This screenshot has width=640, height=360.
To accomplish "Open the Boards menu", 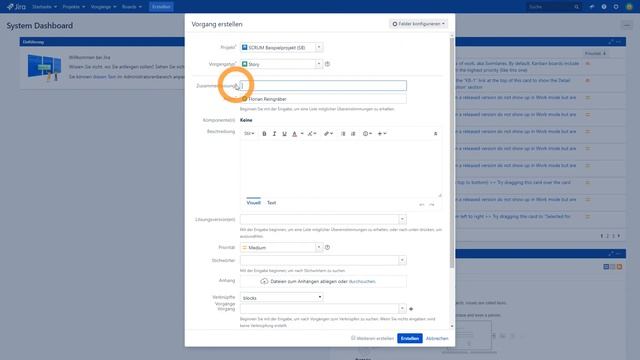I will [x=132, y=7].
